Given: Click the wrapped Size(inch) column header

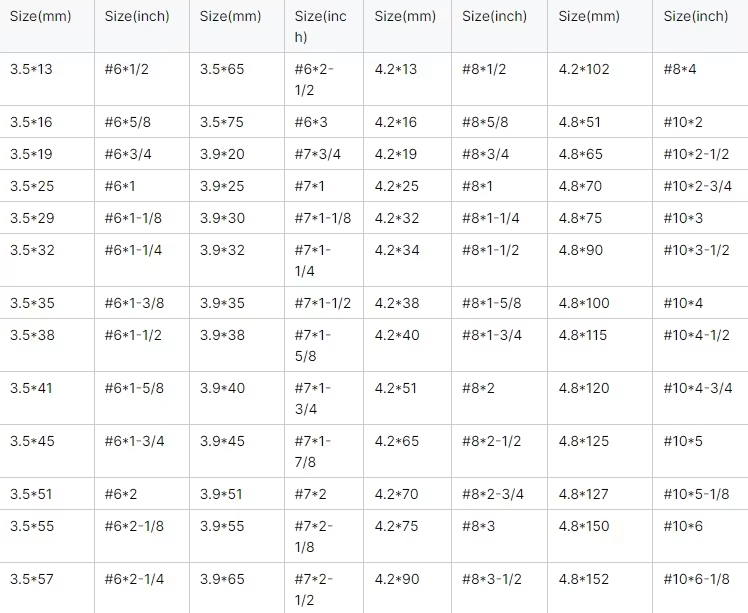Looking at the screenshot, I should [x=322, y=26].
